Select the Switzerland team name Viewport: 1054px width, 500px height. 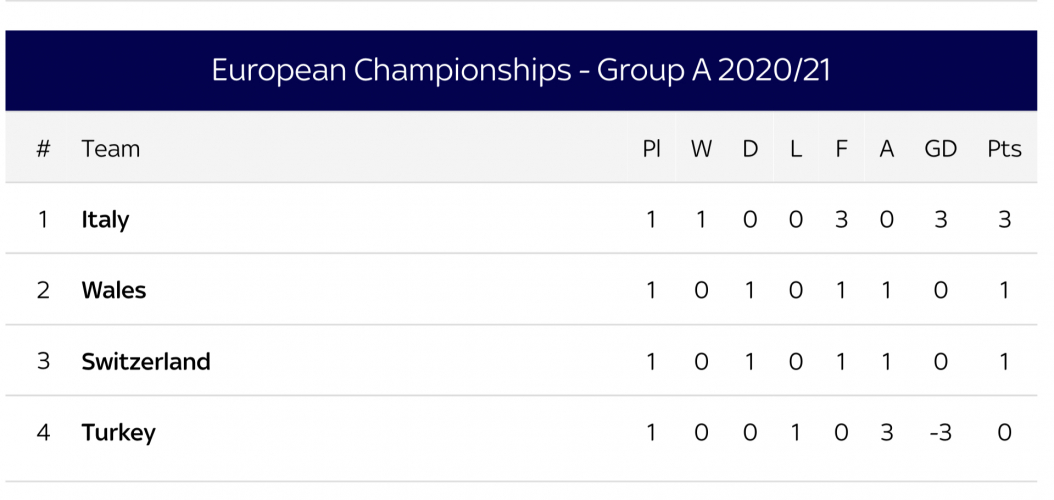(x=146, y=361)
